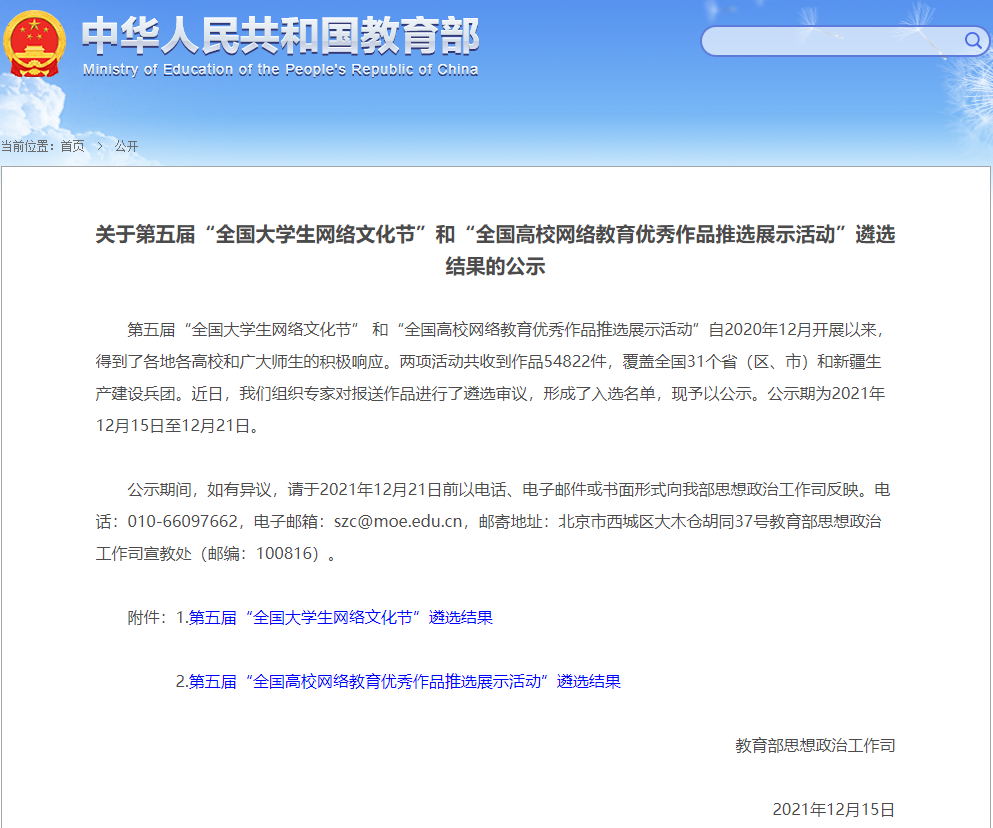Click the phone number 010-66097662
993x828 pixels.
pyautogui.click(x=182, y=521)
